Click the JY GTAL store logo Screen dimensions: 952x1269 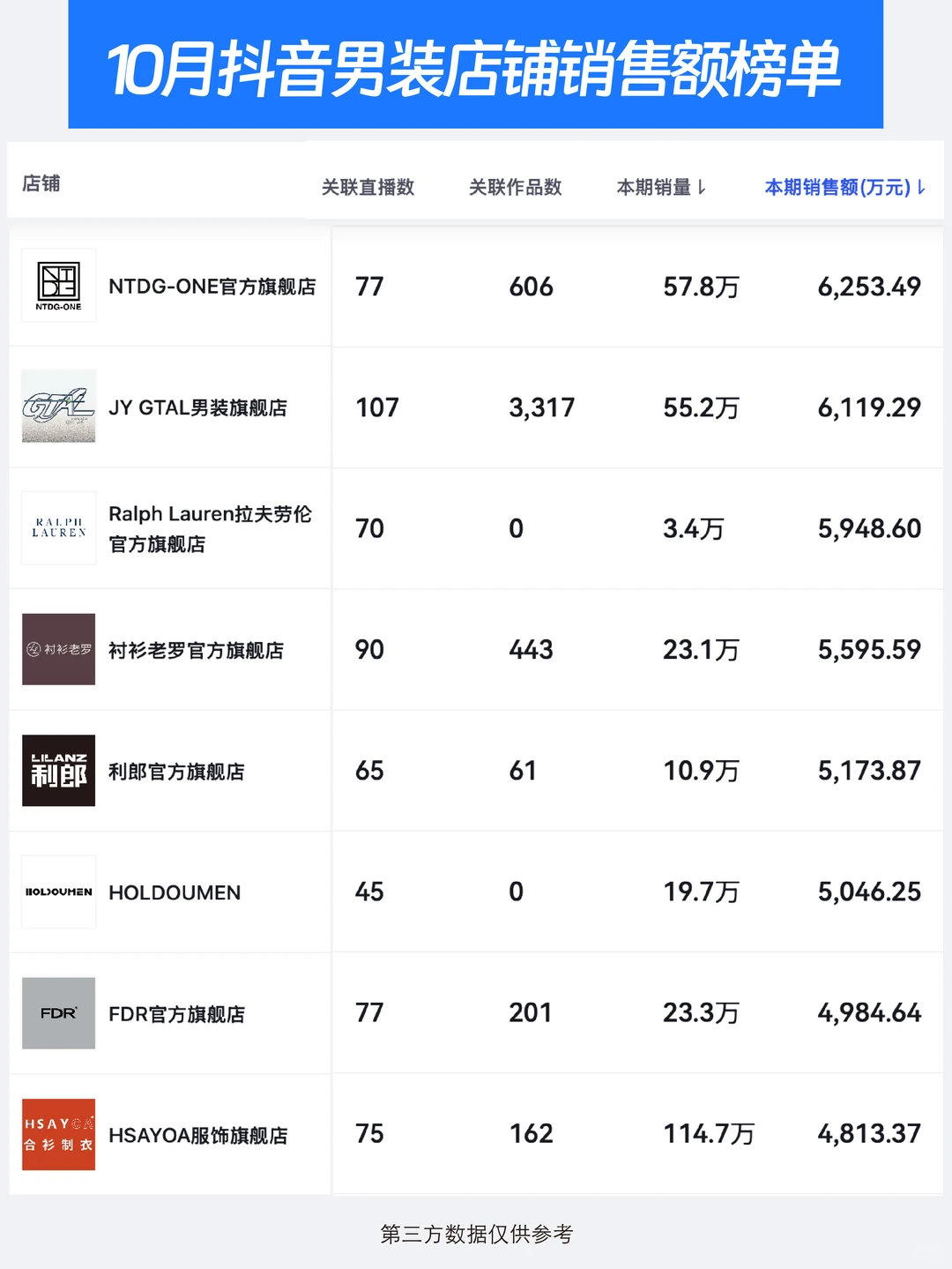click(x=58, y=407)
